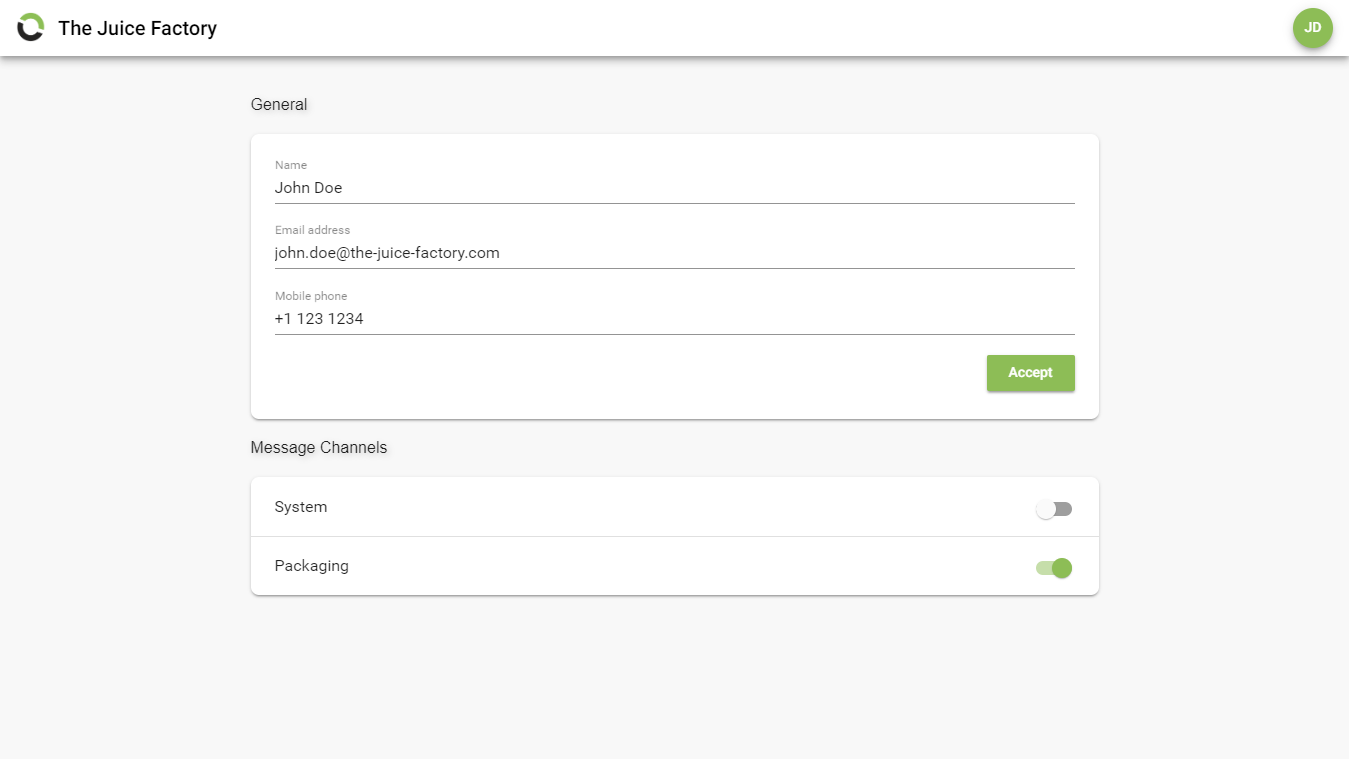1349x759 pixels.
Task: Edit the Name field John Doe
Action: tap(674, 188)
